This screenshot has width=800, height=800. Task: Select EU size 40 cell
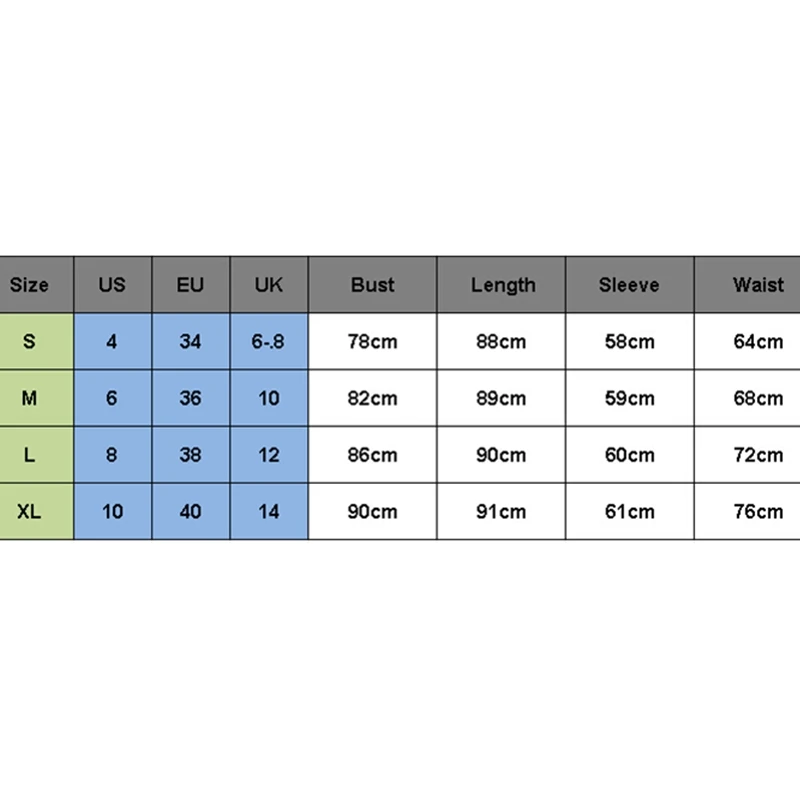[x=190, y=512]
